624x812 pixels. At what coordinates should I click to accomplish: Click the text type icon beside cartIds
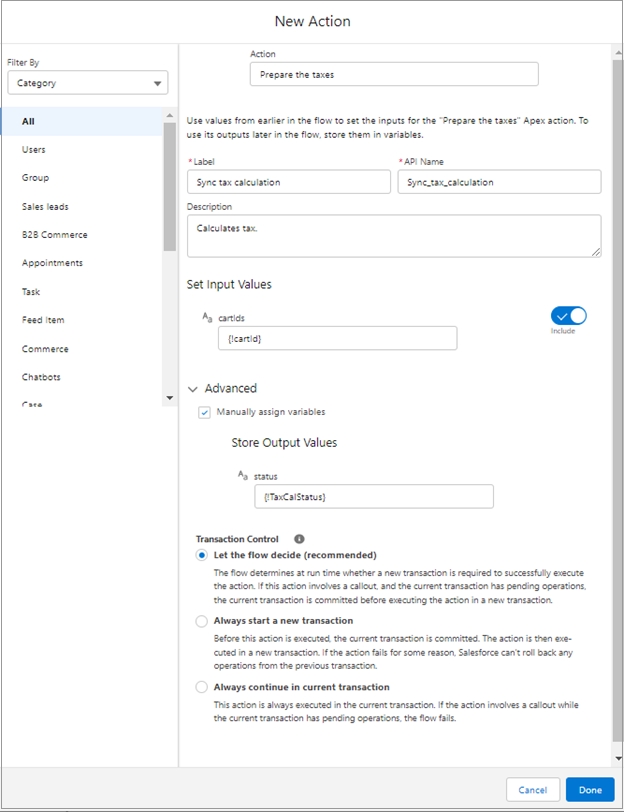(x=207, y=317)
